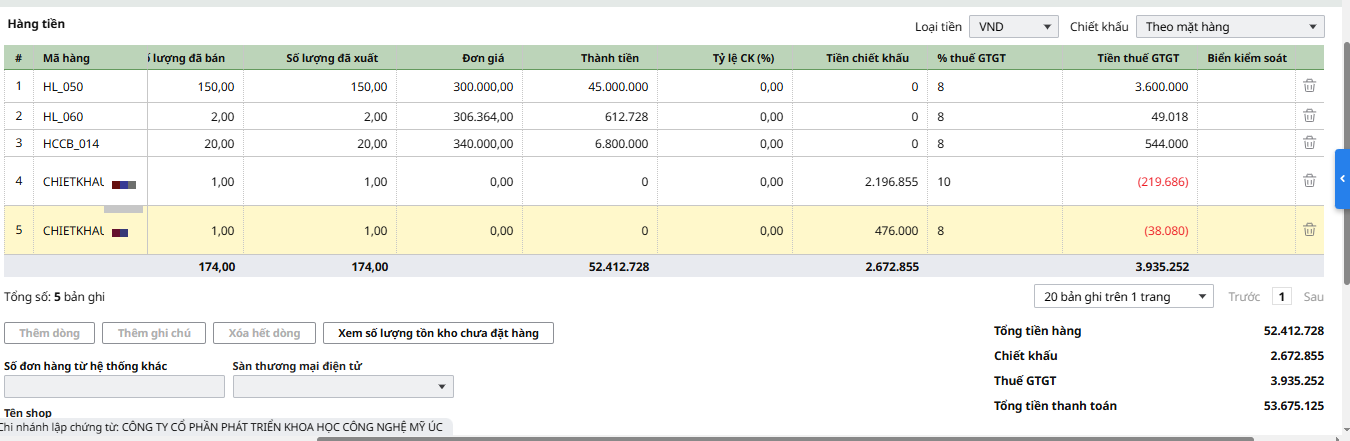This screenshot has height=441, width=1350.
Task: Expand the blue side panel arrow
Action: pos(1342,179)
